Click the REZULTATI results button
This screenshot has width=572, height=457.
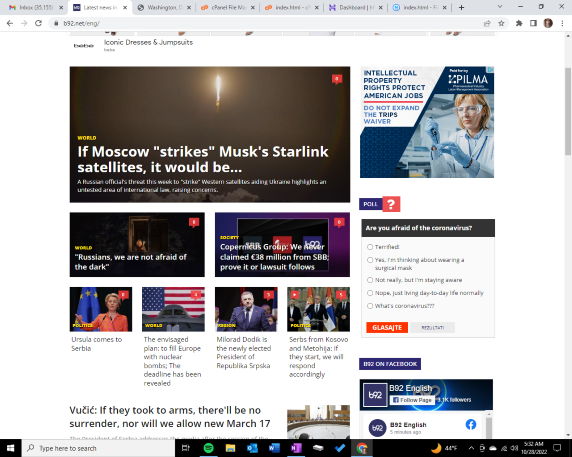[432, 328]
